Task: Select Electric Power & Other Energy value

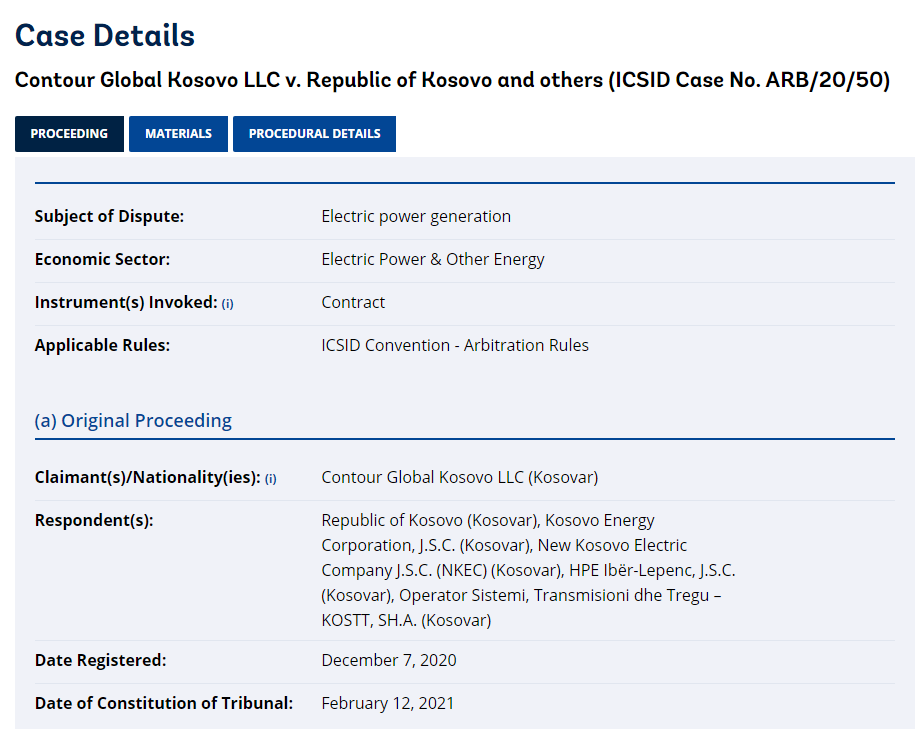Action: click(x=433, y=259)
